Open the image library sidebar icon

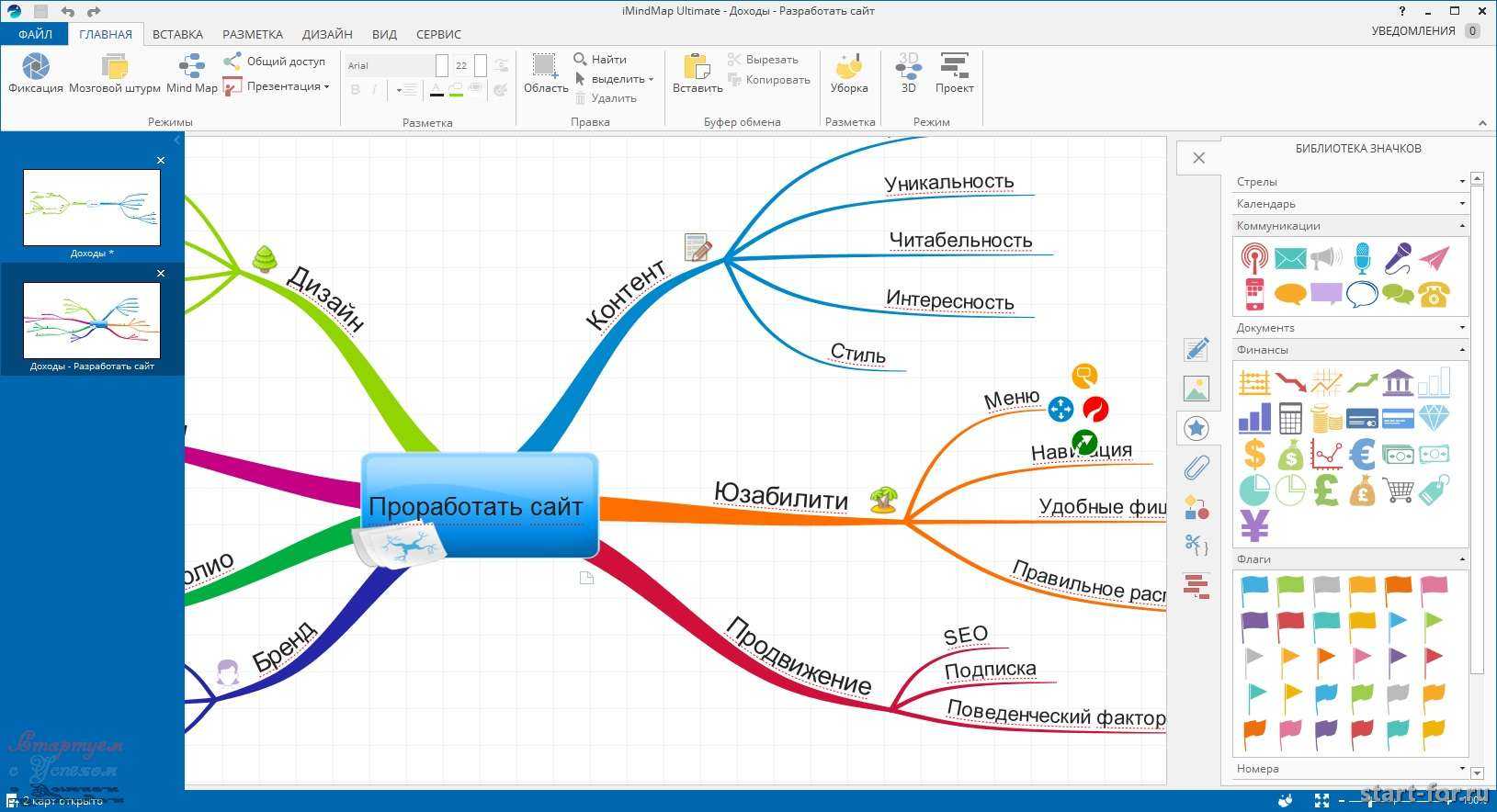pos(1196,389)
